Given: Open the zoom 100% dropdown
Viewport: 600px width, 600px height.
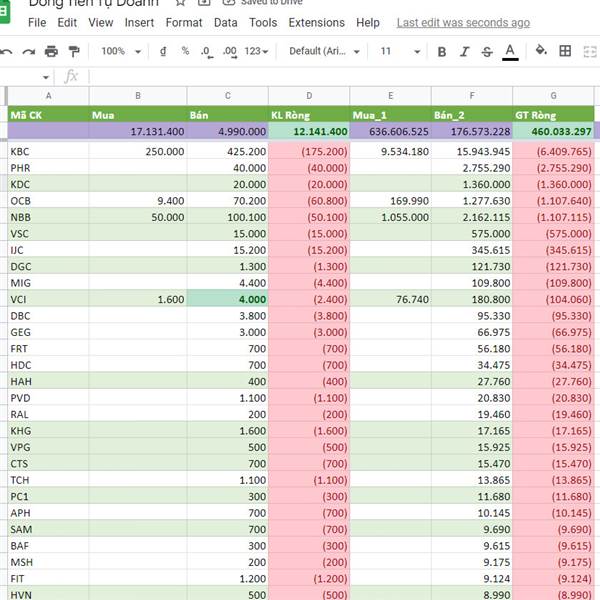Looking at the screenshot, I should click(x=121, y=51).
